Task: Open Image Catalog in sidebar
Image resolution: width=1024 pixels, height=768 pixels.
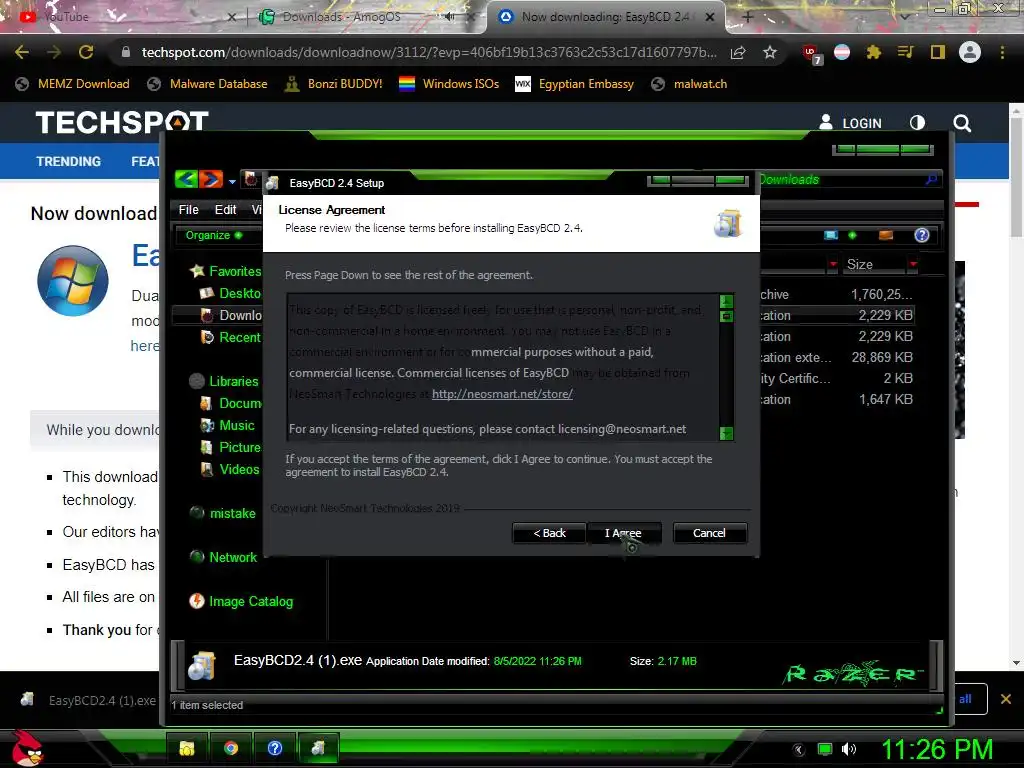Action: click(240, 601)
